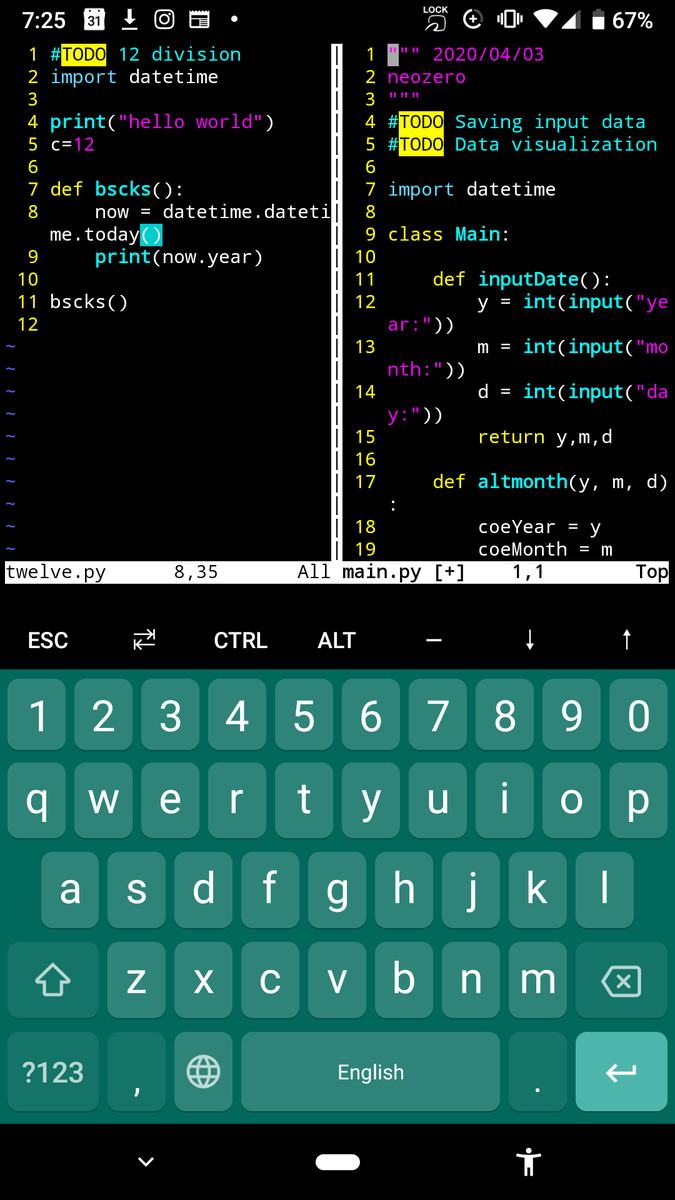Tap the LOCK cast icon in status bar
Image resolution: width=675 pixels, height=1200 pixels.
point(435,18)
